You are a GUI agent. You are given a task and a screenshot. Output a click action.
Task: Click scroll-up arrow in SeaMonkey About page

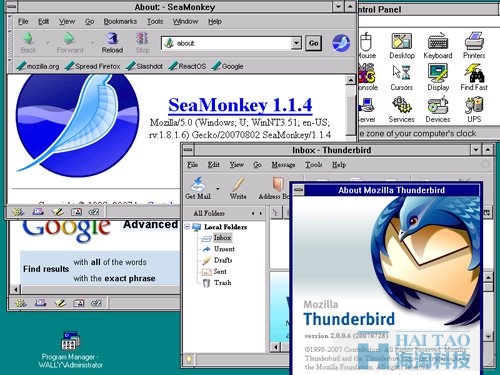(350, 80)
